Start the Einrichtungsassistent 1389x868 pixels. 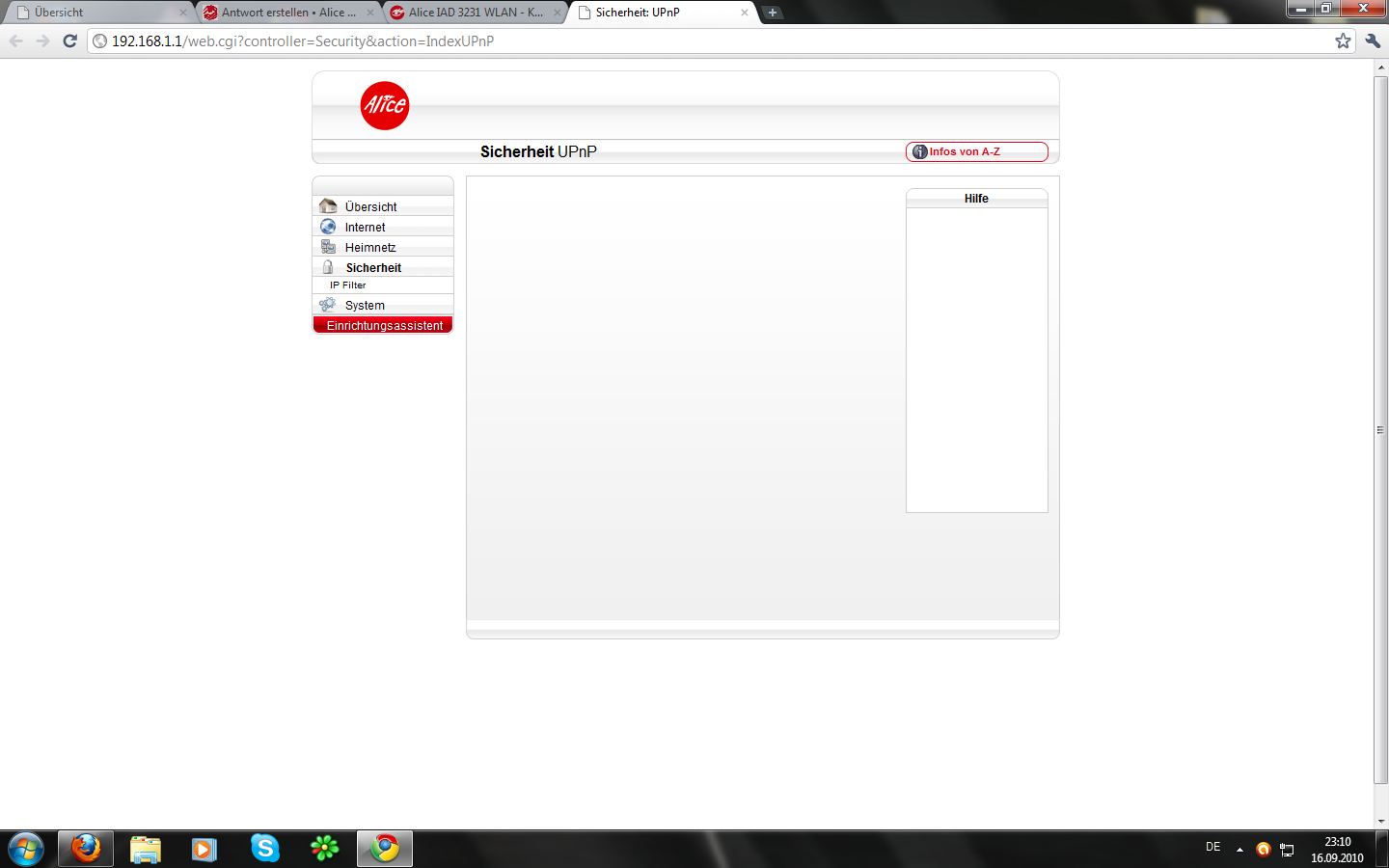click(x=384, y=326)
